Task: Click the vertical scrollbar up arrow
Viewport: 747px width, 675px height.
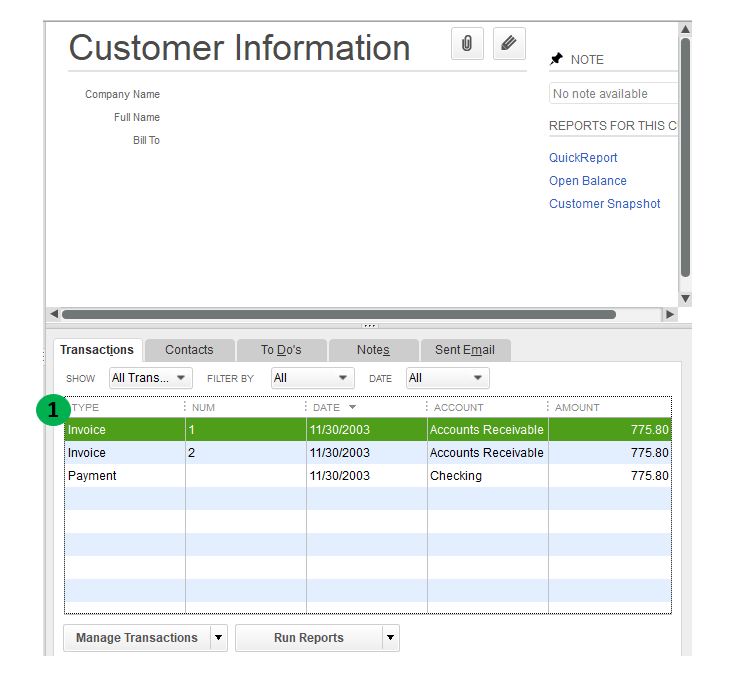Action: (x=685, y=30)
